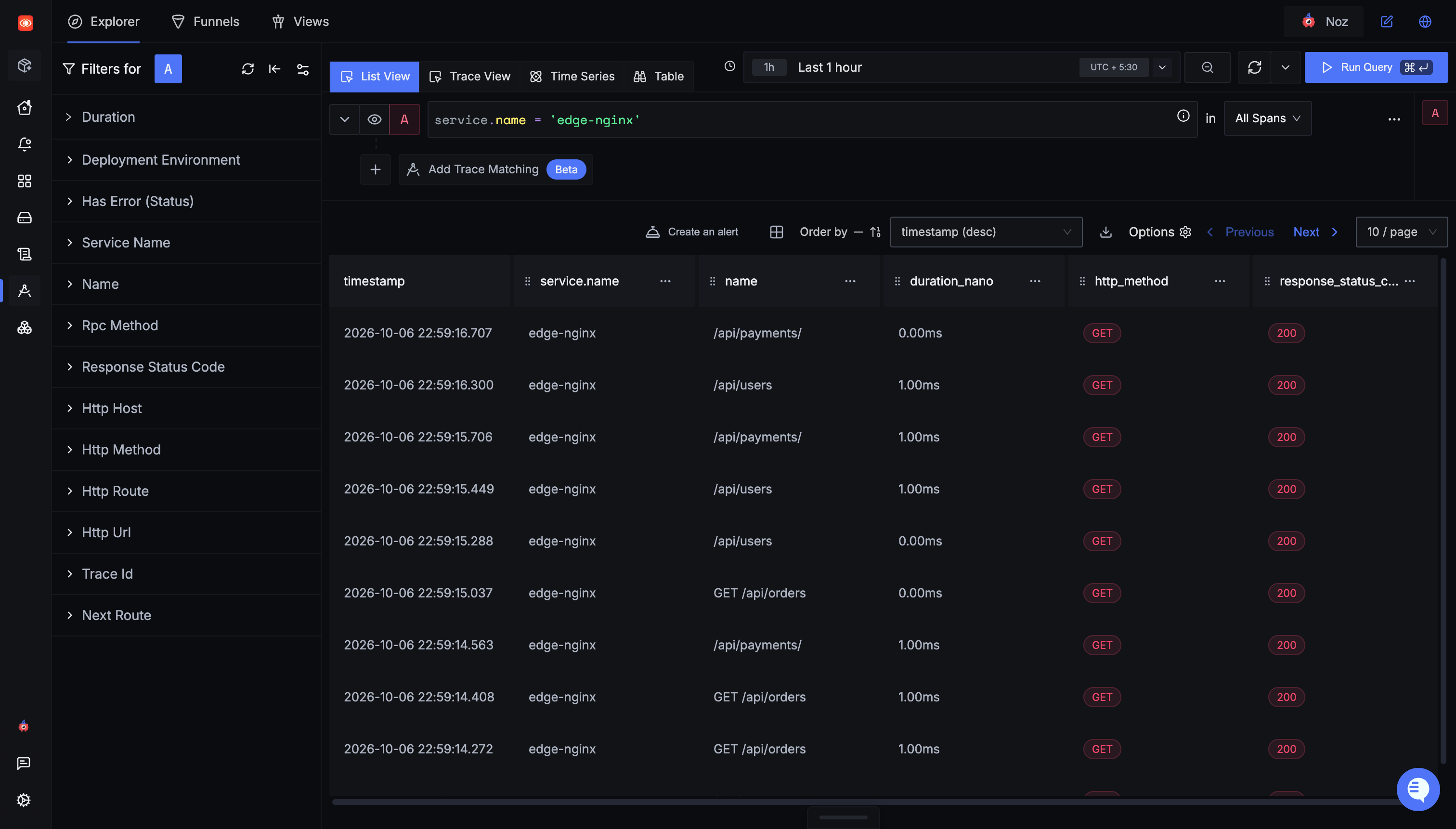
Task: Click the globe icon top right
Action: pos(1425,22)
